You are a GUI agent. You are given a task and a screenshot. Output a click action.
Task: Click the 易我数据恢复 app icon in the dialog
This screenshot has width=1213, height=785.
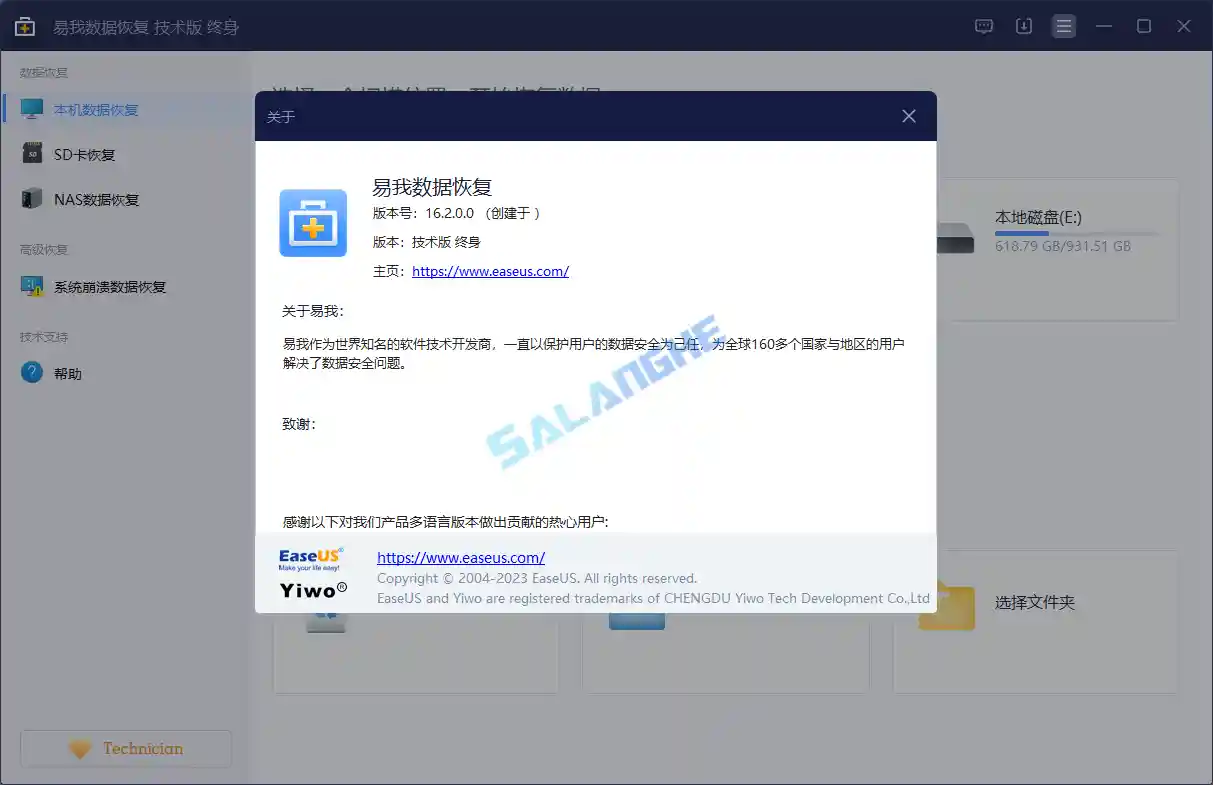coord(313,223)
